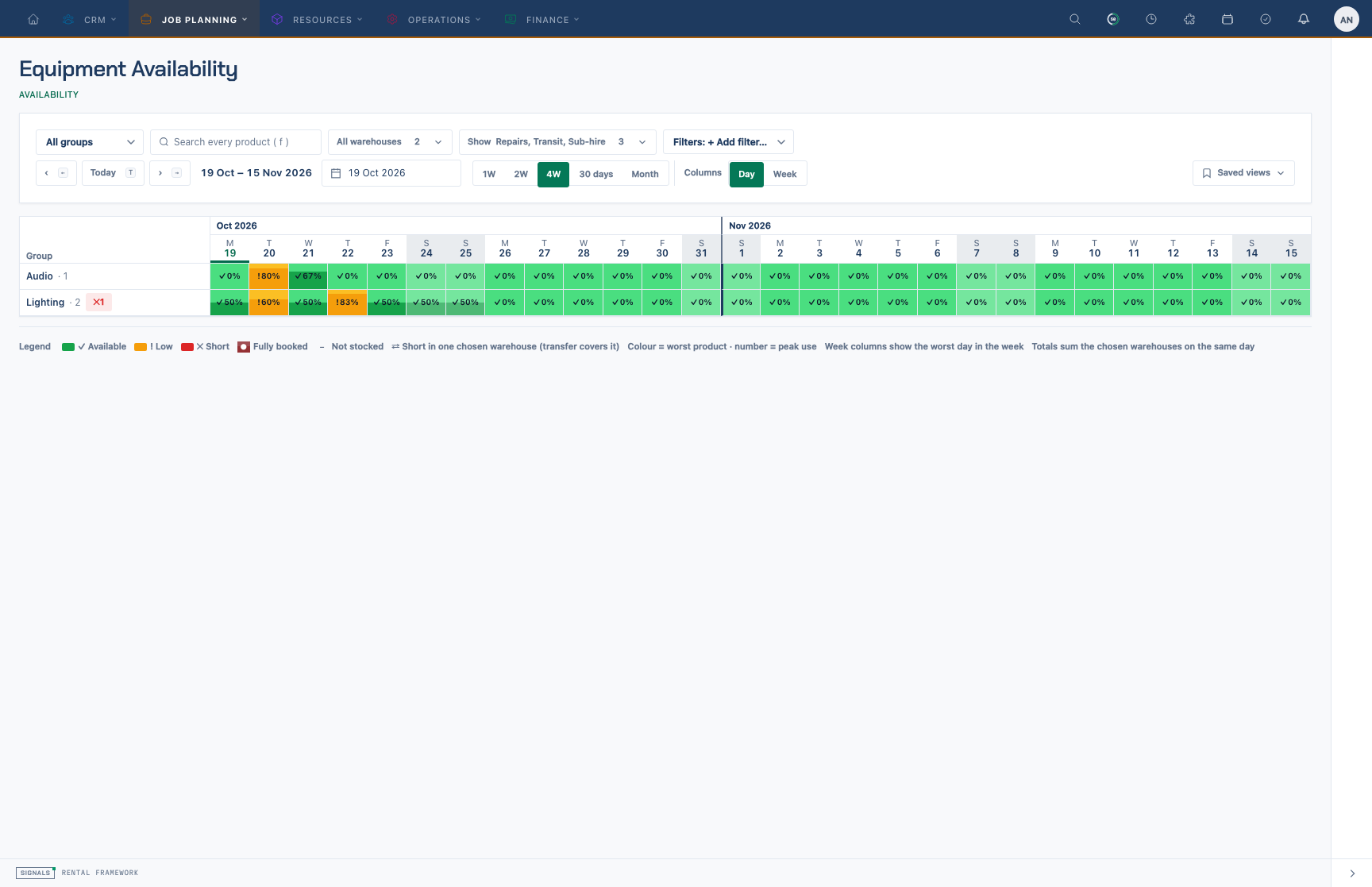The image size is (1372, 887).
Task: Click Audio's orange 80% cell on 20 Oct
Action: coord(269,276)
